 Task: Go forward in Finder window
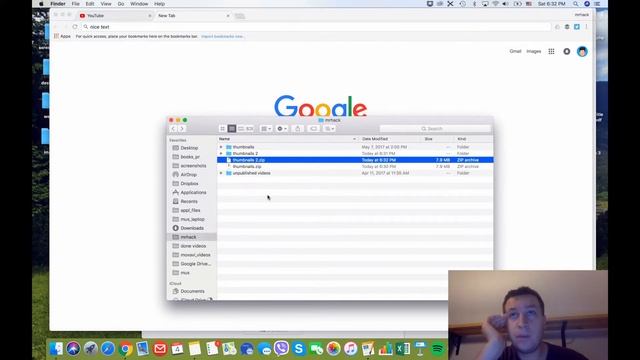182,129
